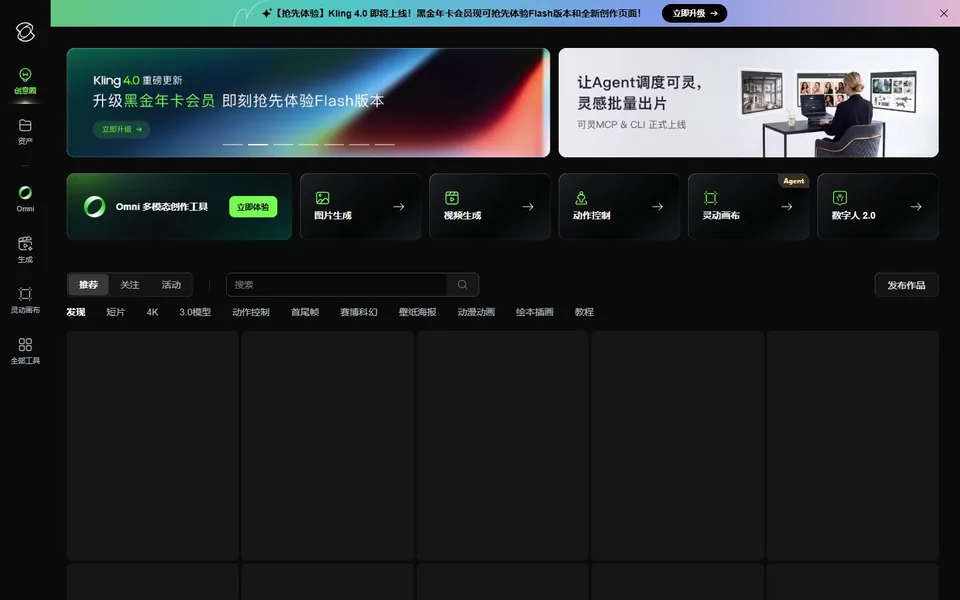Click the 数字人 2.0 card
Screen dimensions: 960x600
click(x=877, y=207)
